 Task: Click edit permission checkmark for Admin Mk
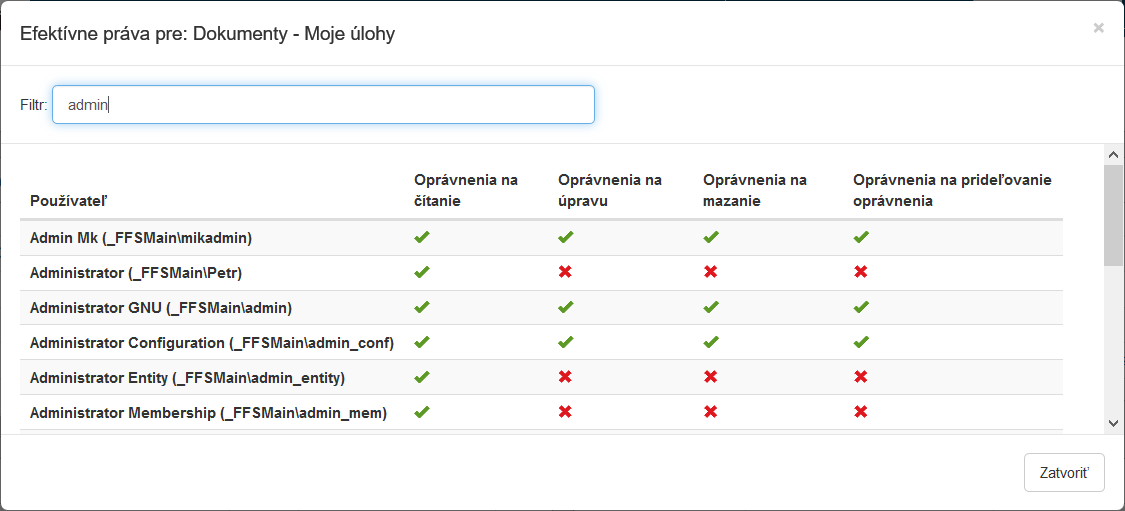(x=565, y=238)
